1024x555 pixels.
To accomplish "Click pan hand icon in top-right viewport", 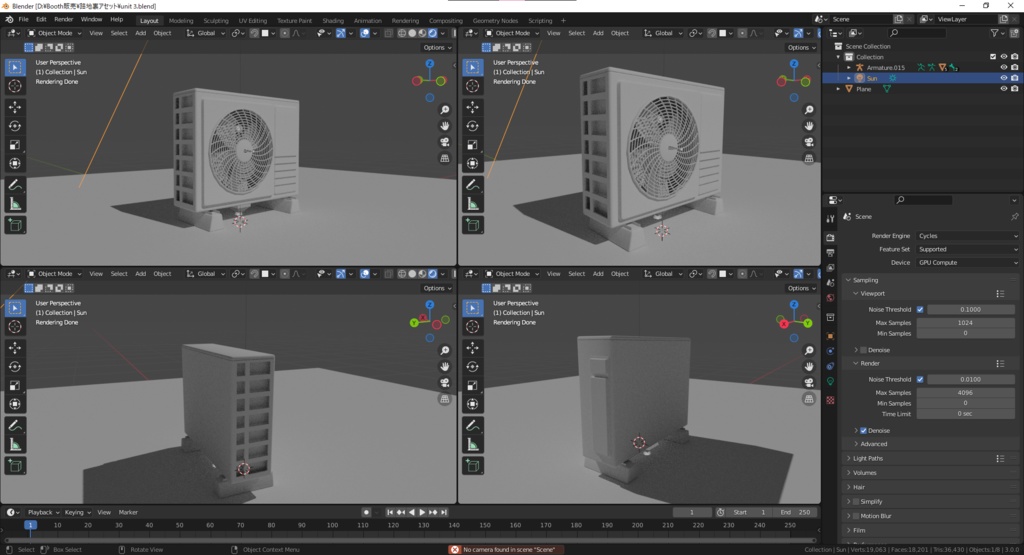I will (x=808, y=125).
